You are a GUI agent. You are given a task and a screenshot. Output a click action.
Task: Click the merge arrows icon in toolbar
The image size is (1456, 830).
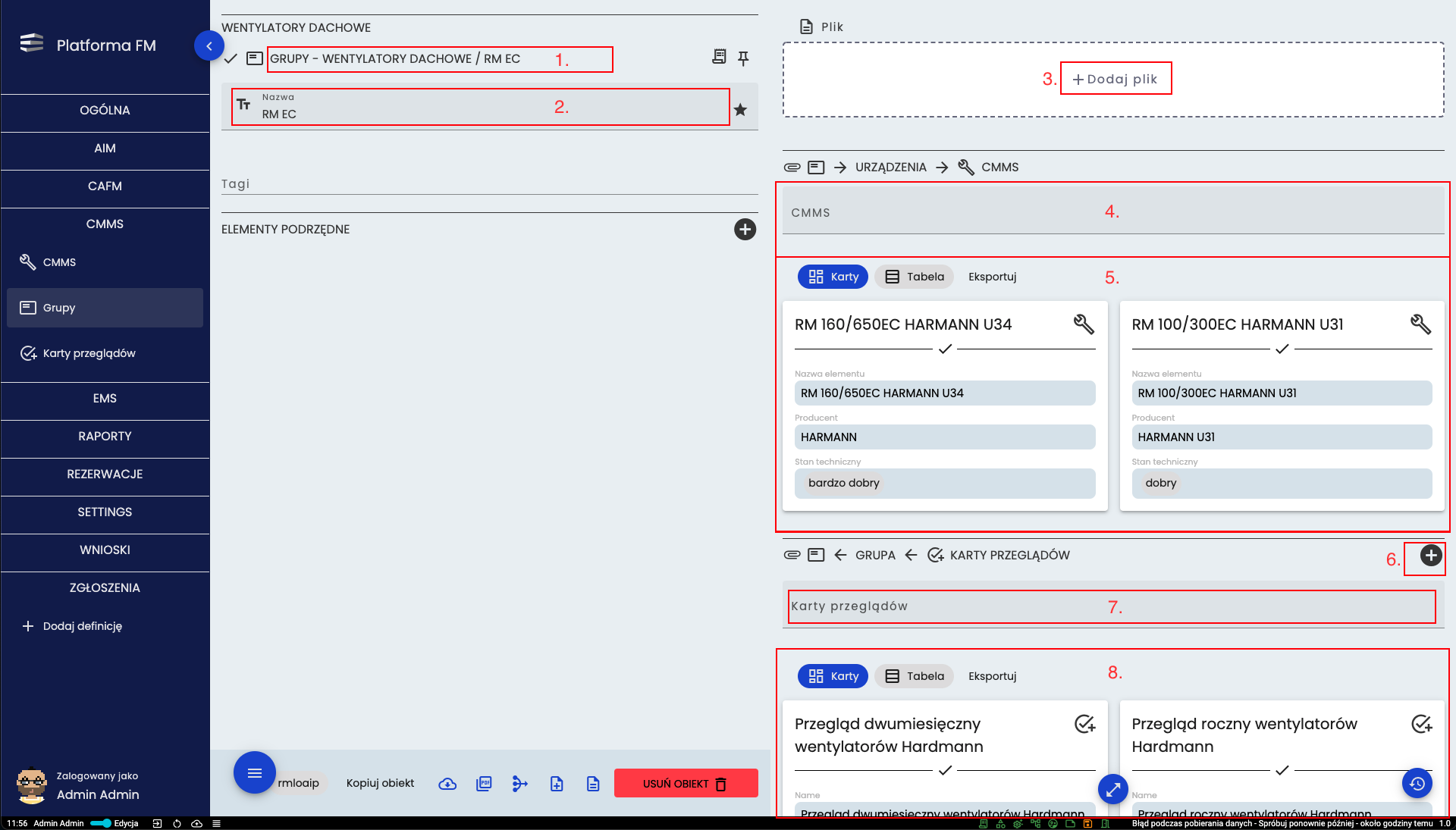point(519,784)
